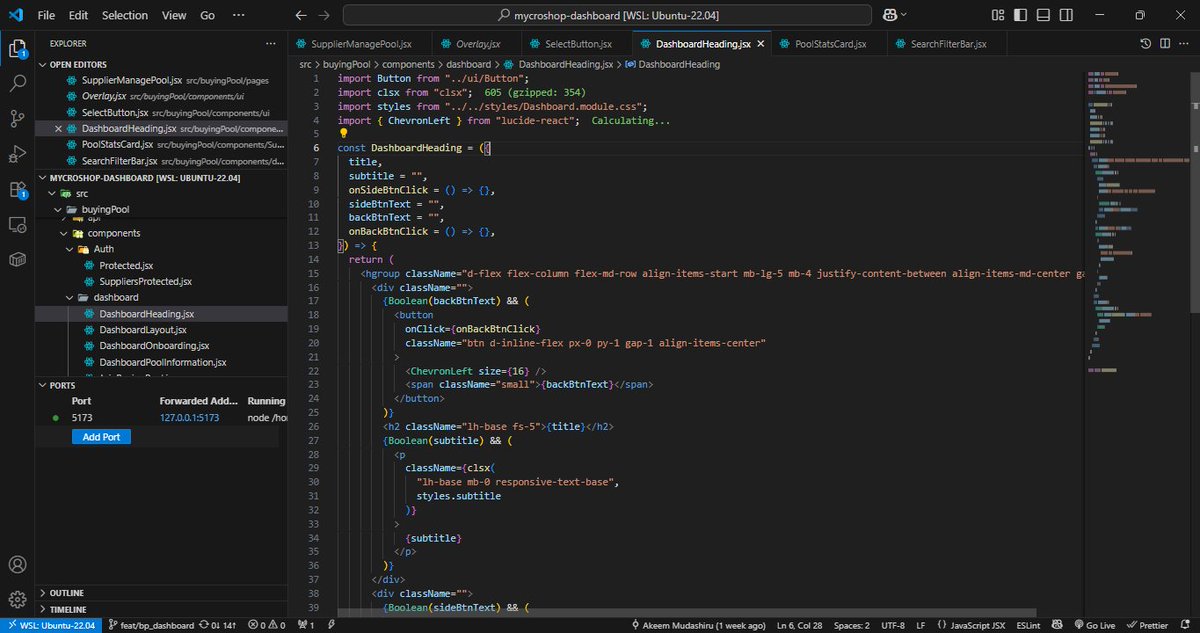1200x633 pixels.
Task: Close the DashboardHeading.jsx tab
Action: pyautogui.click(x=761, y=44)
